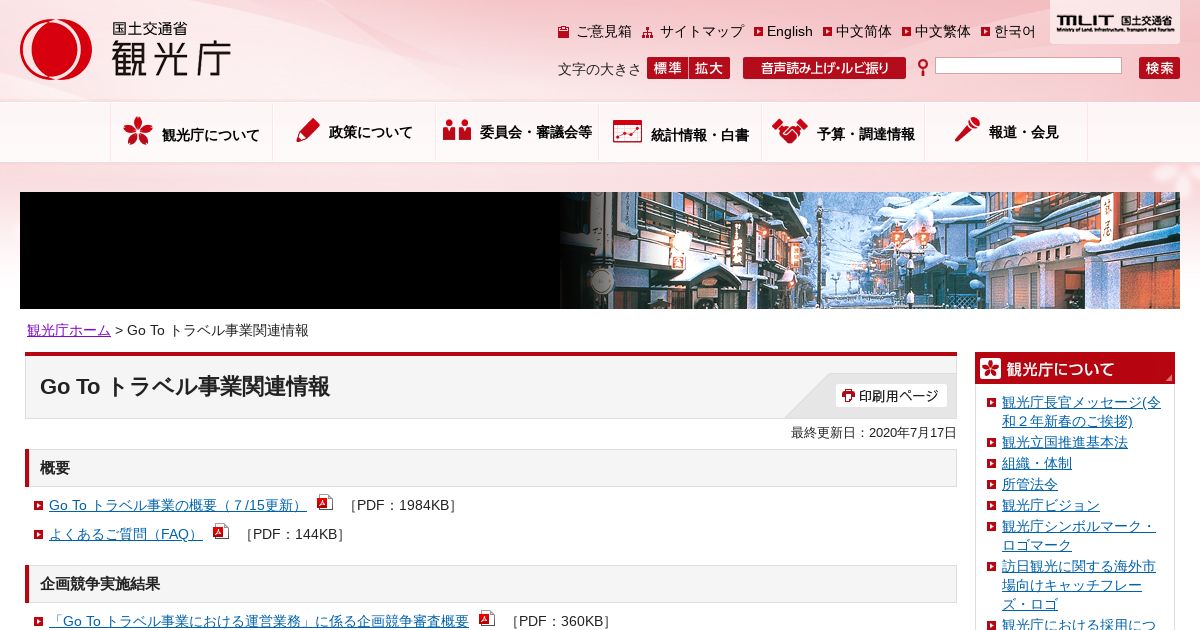
Task: Click PDF icon next to Go To トラベル事業の概要
Action: (325, 503)
